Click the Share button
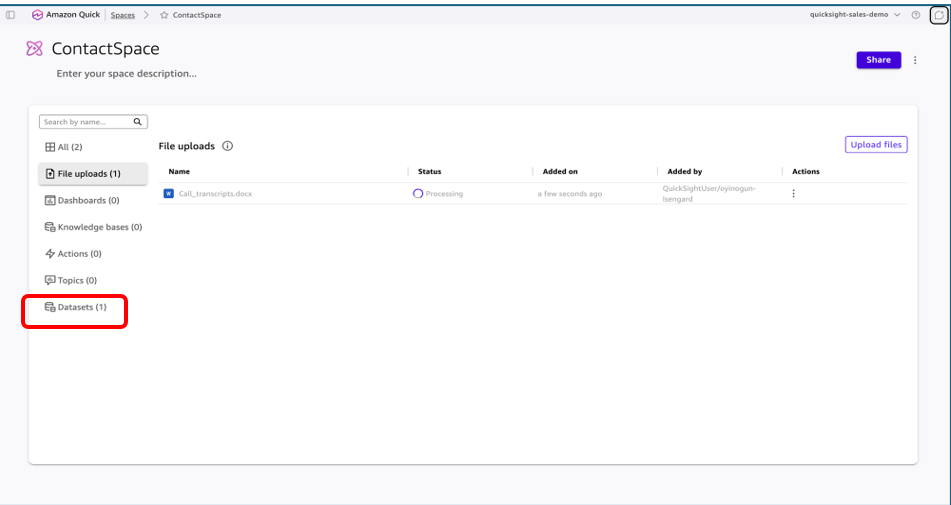 878,59
